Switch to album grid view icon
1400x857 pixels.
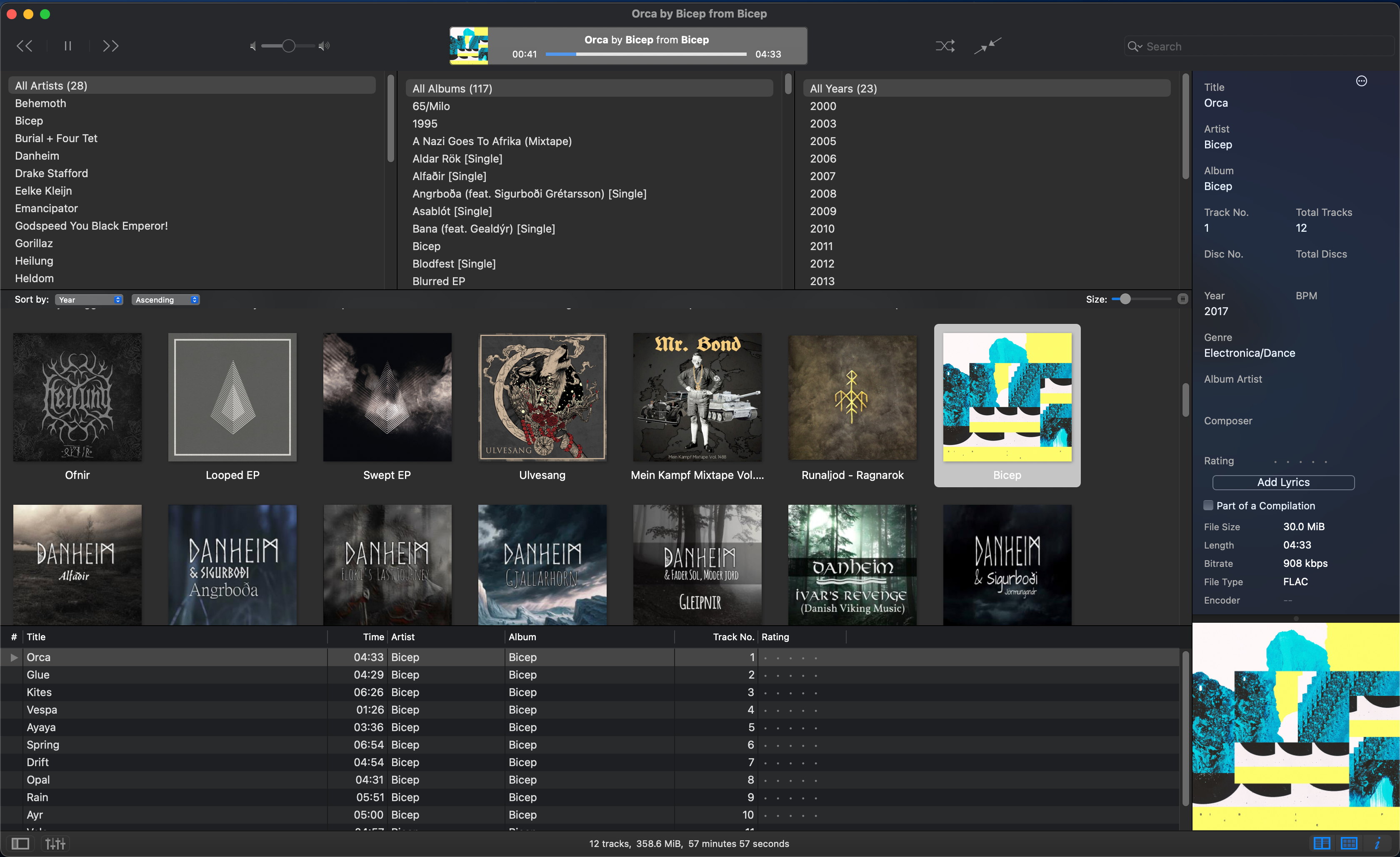pyautogui.click(x=1349, y=844)
